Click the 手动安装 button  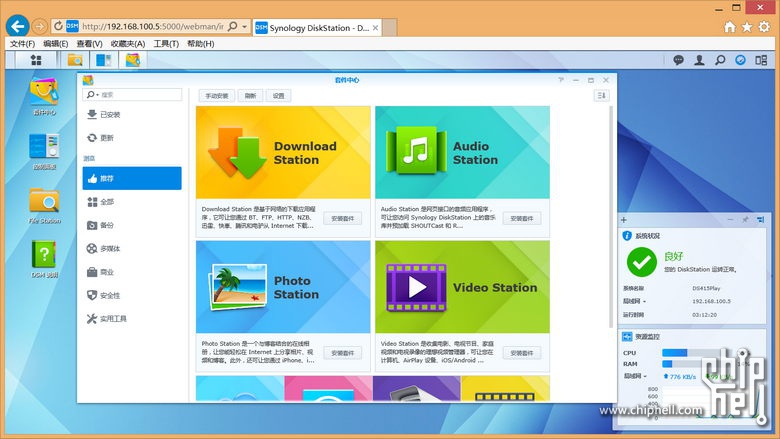click(217, 96)
